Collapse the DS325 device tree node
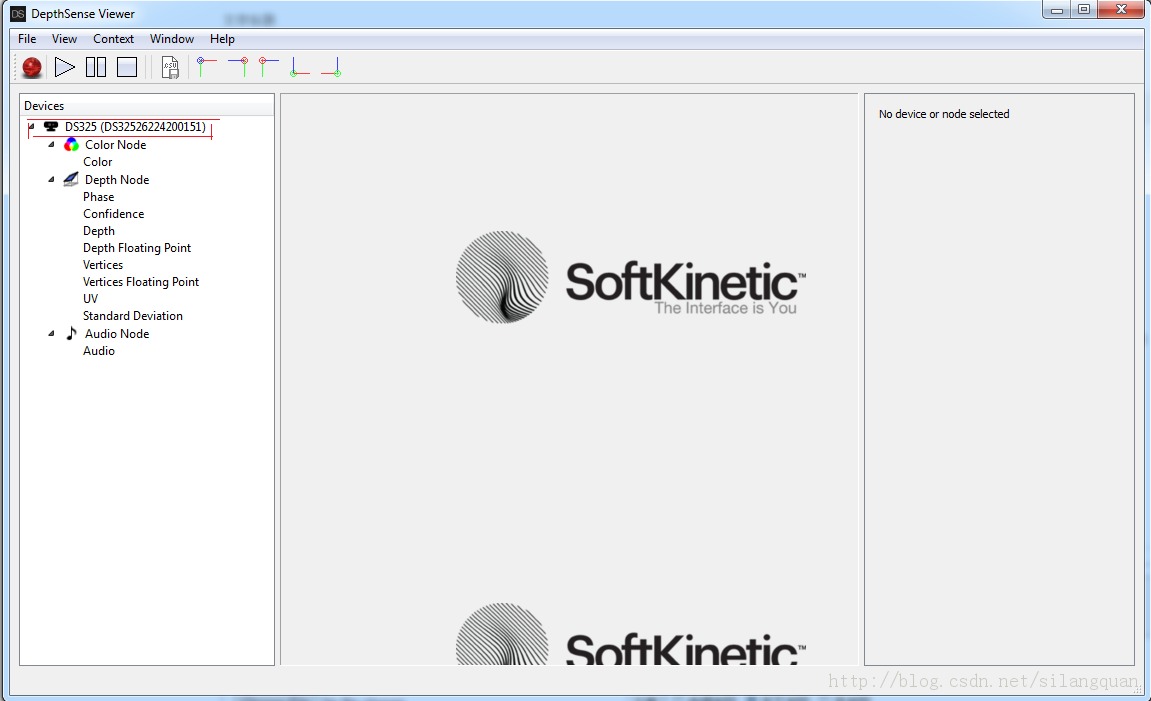This screenshot has width=1151, height=701. point(32,127)
